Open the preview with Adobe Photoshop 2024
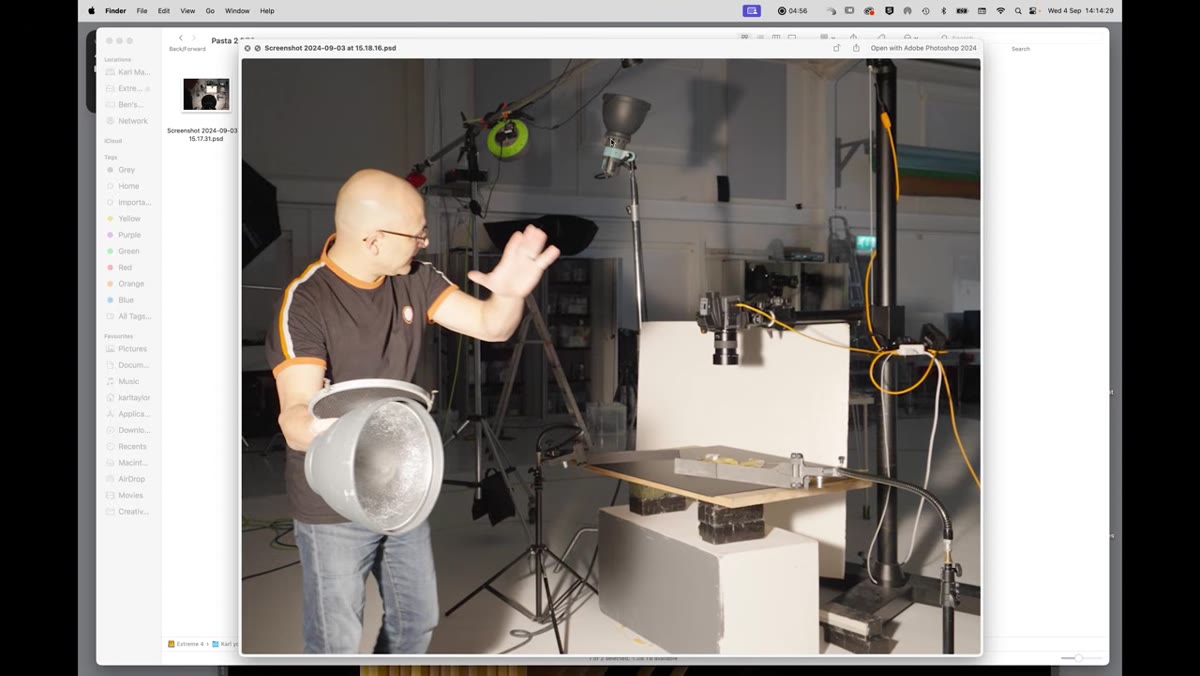 tap(923, 48)
